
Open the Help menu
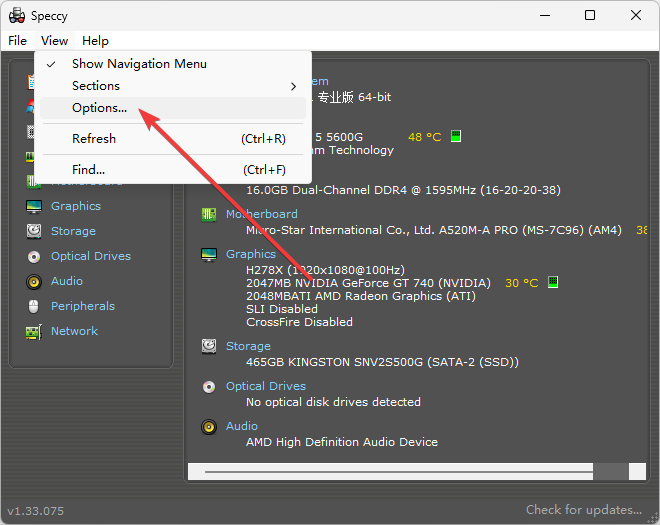click(95, 41)
